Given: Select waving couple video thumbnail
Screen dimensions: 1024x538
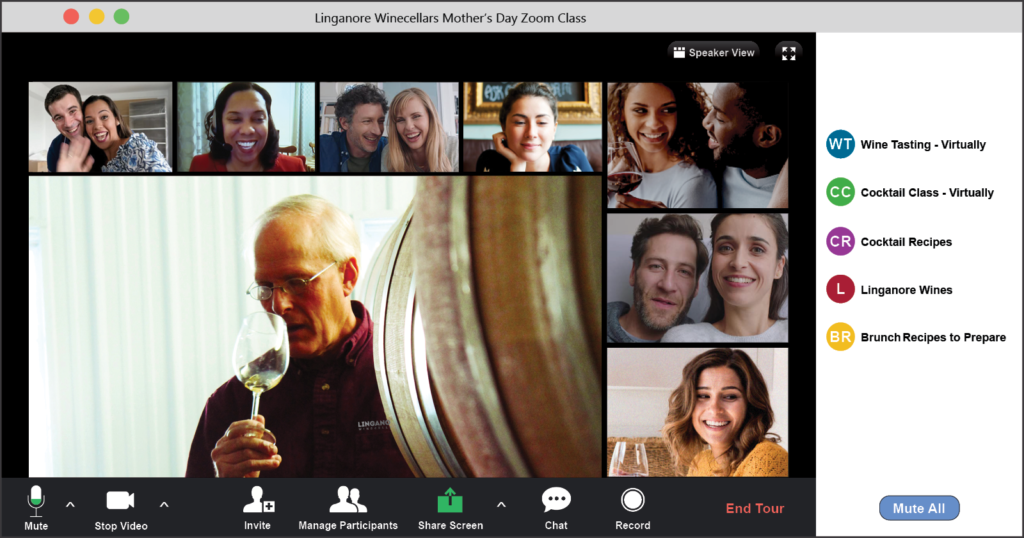Looking at the screenshot, I should point(101,127).
